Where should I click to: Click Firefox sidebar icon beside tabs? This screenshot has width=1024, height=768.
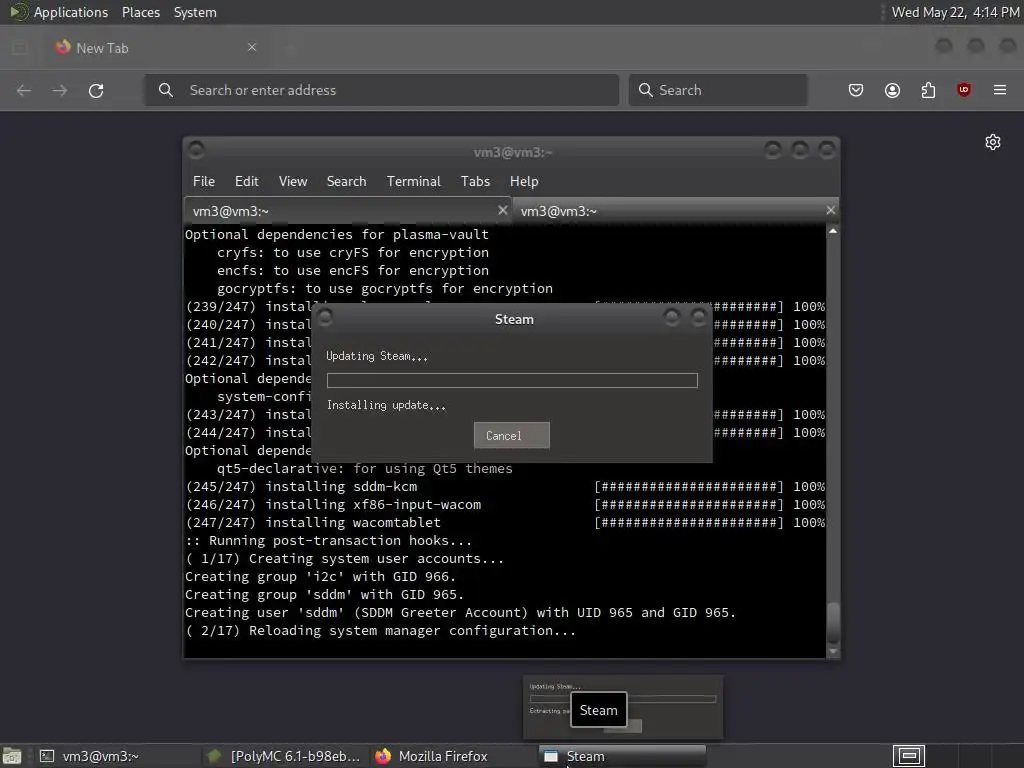pyautogui.click(x=20, y=48)
